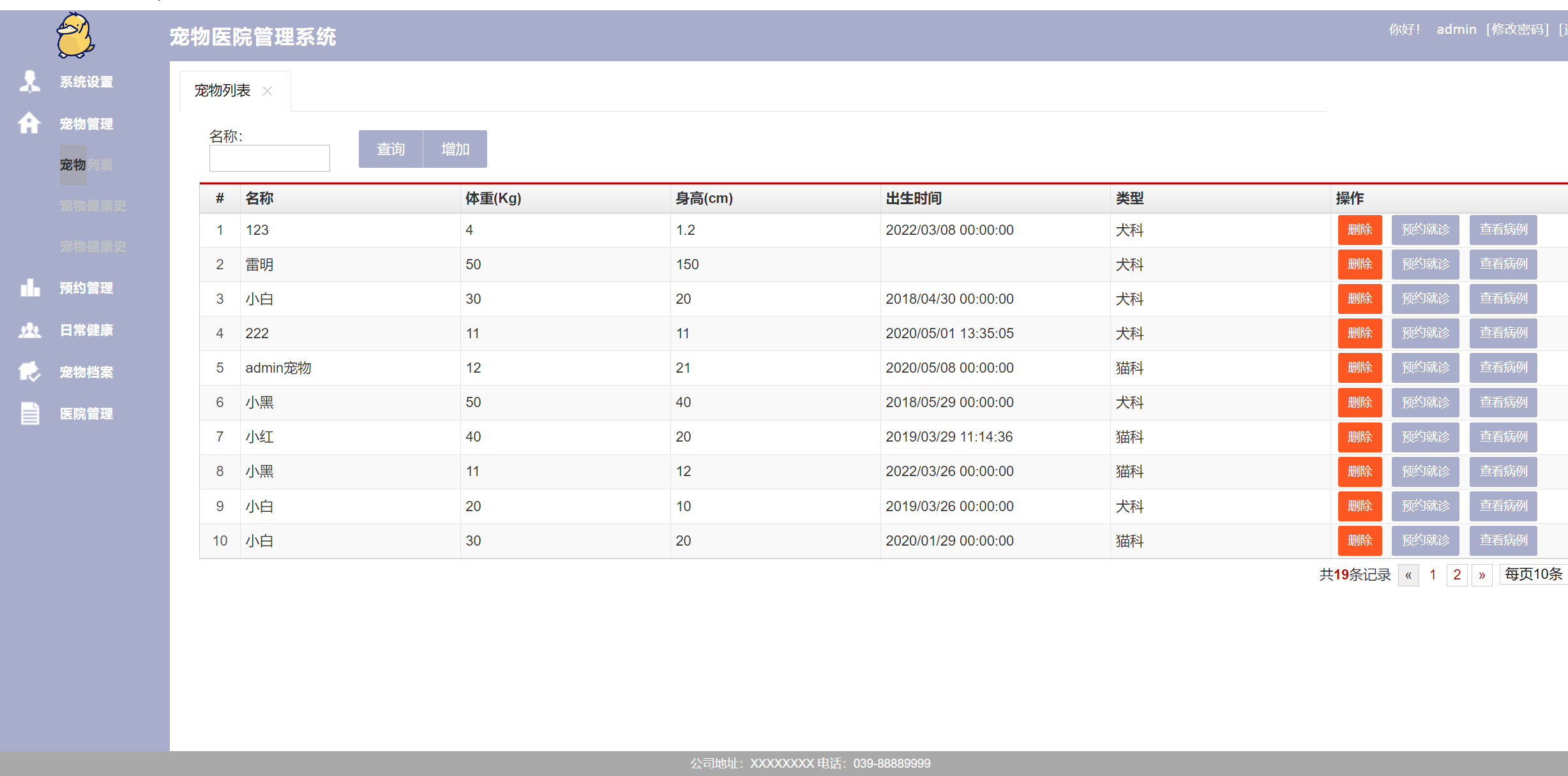Open 系统设置 via its user icon
1568x776 pixels.
tap(29, 82)
